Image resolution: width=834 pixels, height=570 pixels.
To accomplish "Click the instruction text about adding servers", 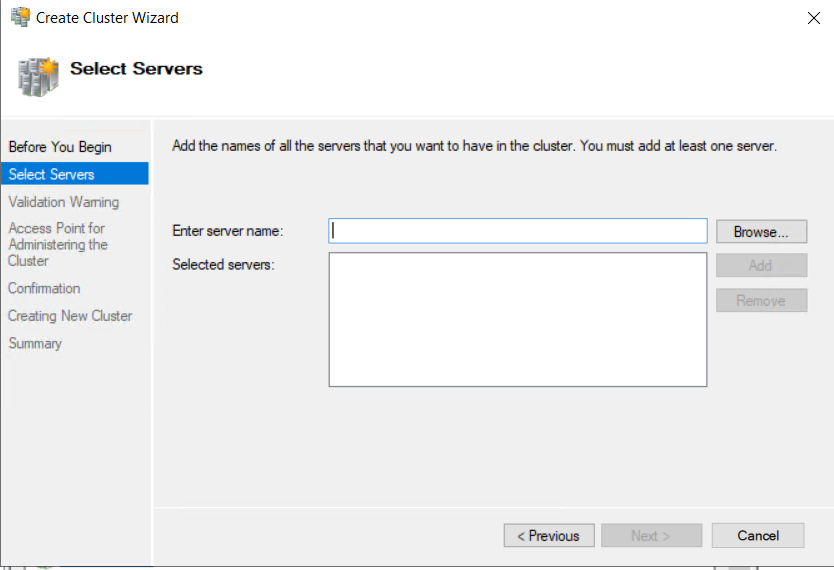I will [x=474, y=146].
